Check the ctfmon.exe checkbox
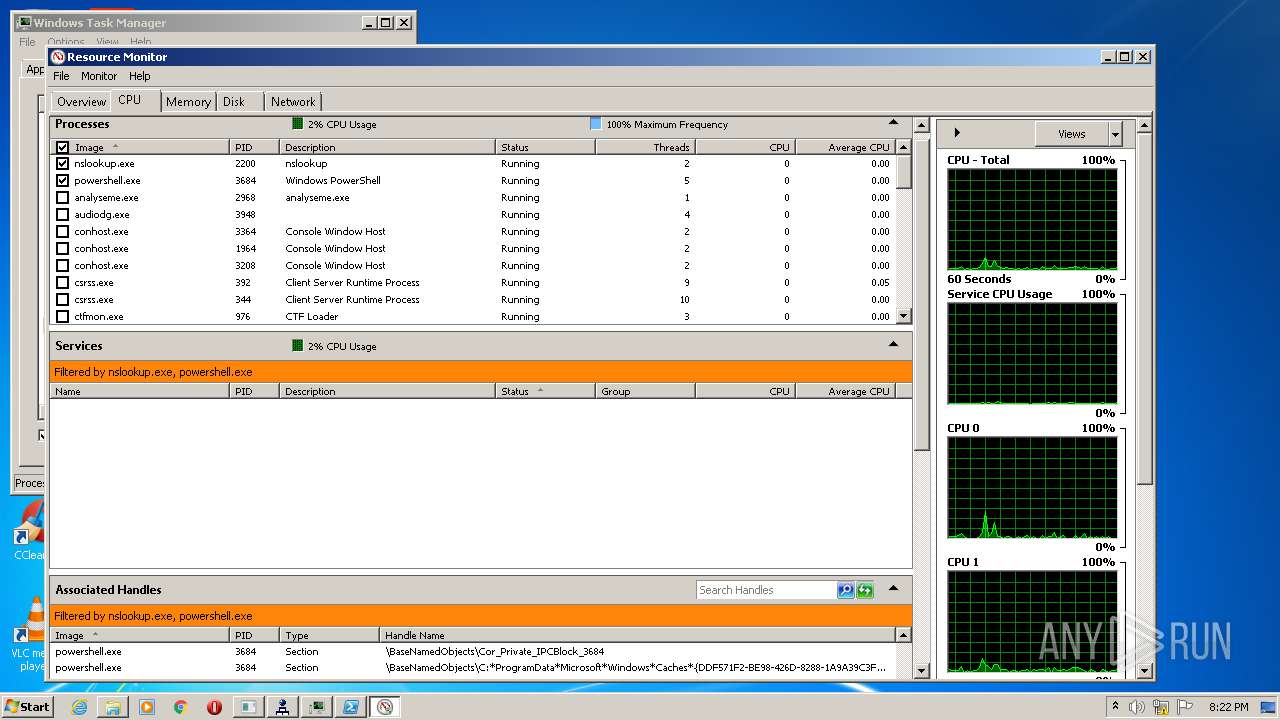The width and height of the screenshot is (1280, 720). (x=63, y=317)
